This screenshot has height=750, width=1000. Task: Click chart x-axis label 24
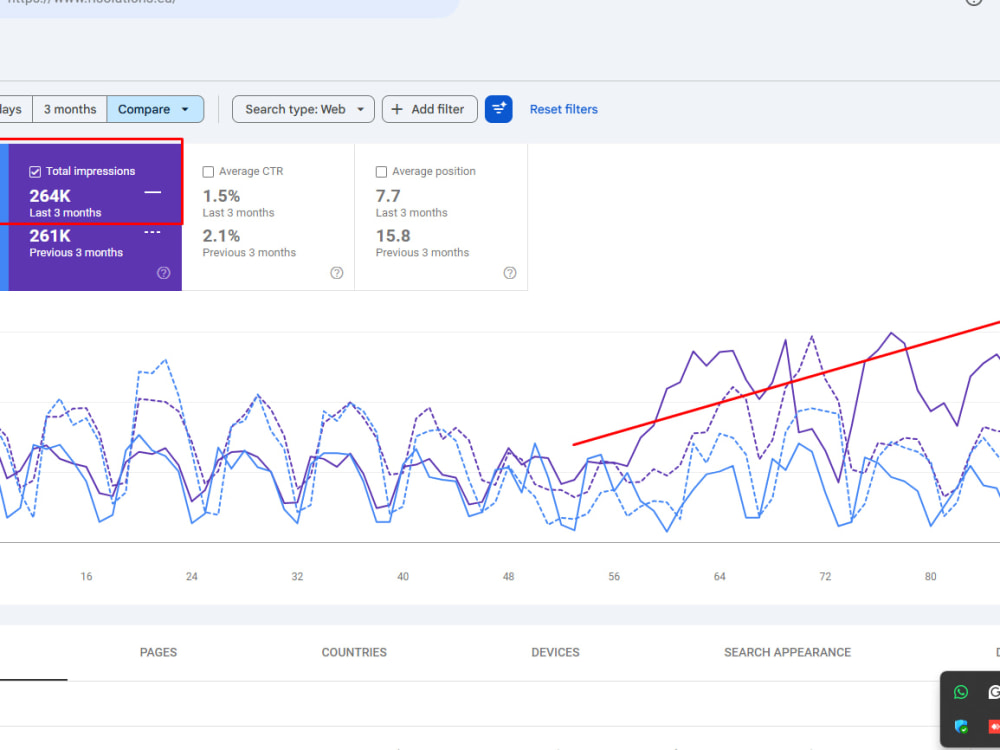(x=192, y=577)
